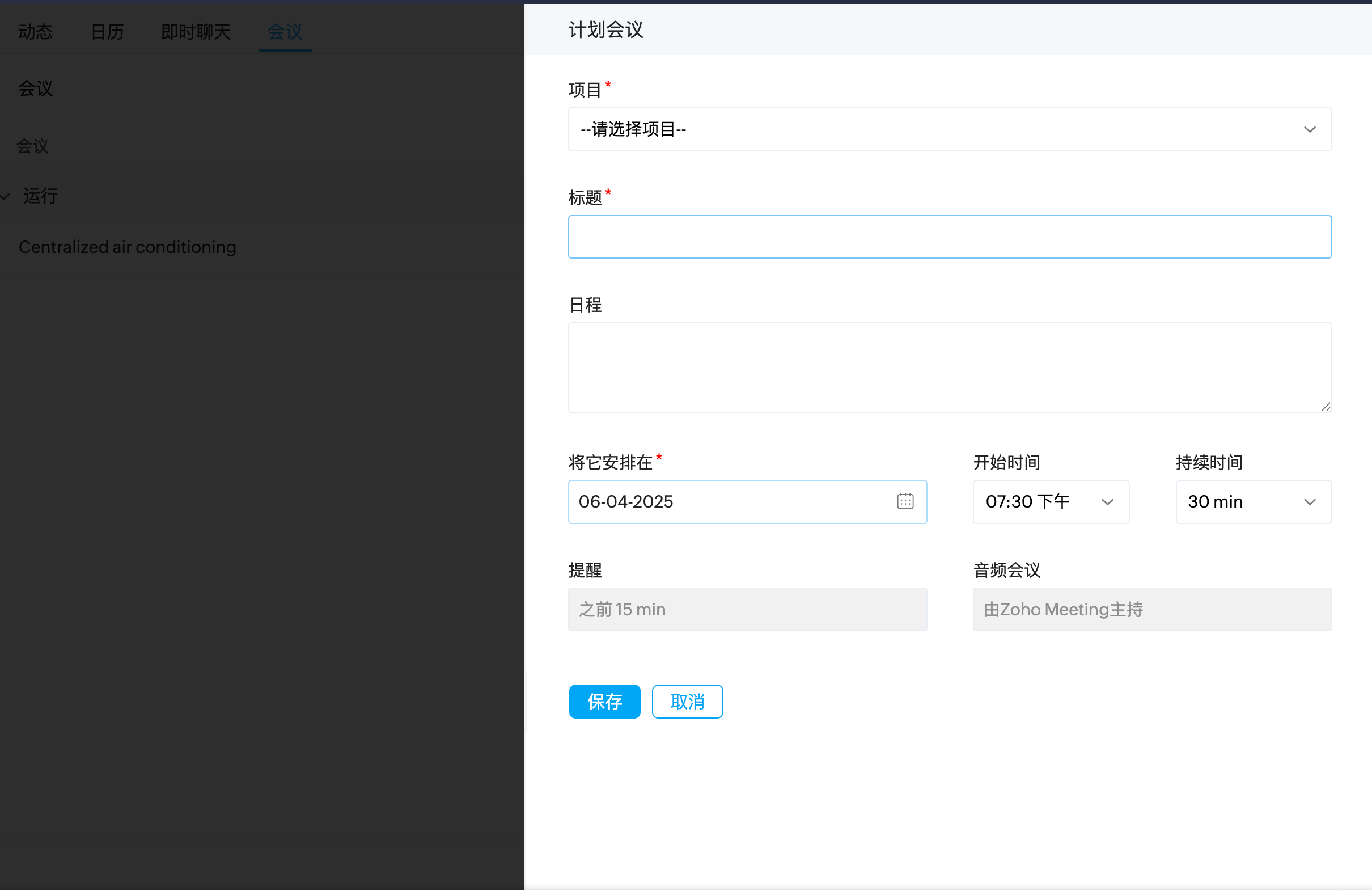Switch to the 日历 tab
The image size is (1372, 891).
pyautogui.click(x=107, y=31)
